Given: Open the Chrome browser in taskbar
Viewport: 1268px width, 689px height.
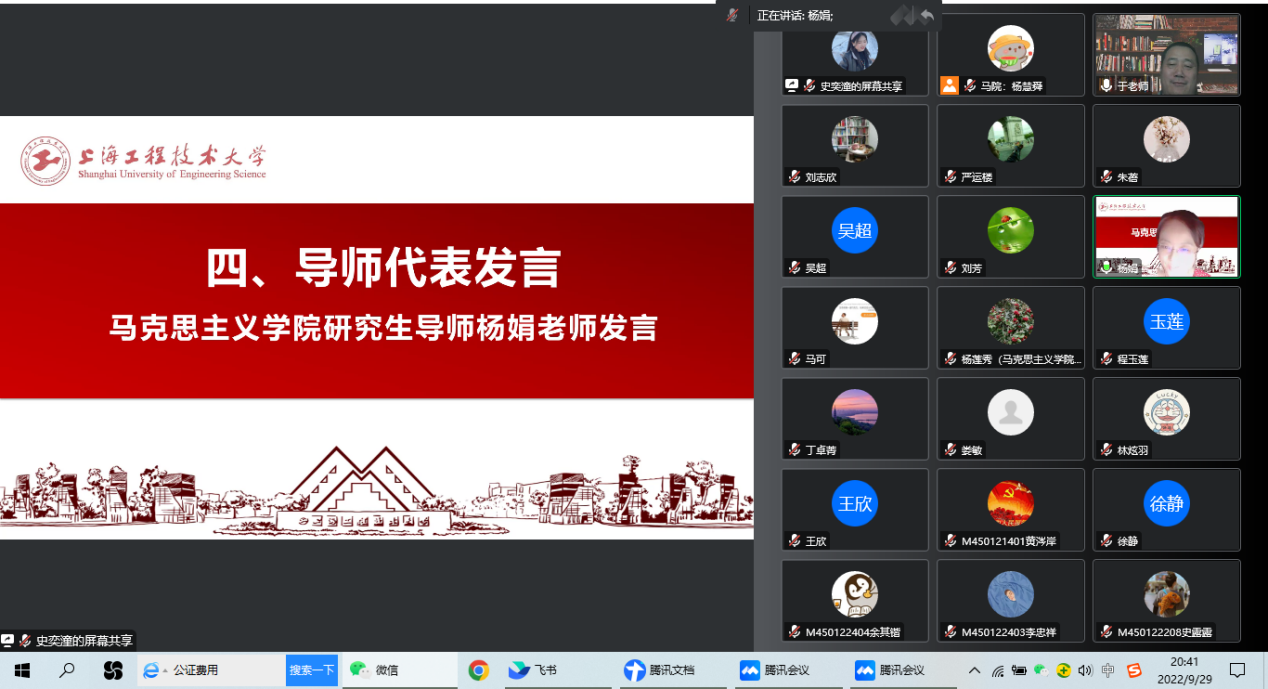Looking at the screenshot, I should [479, 670].
